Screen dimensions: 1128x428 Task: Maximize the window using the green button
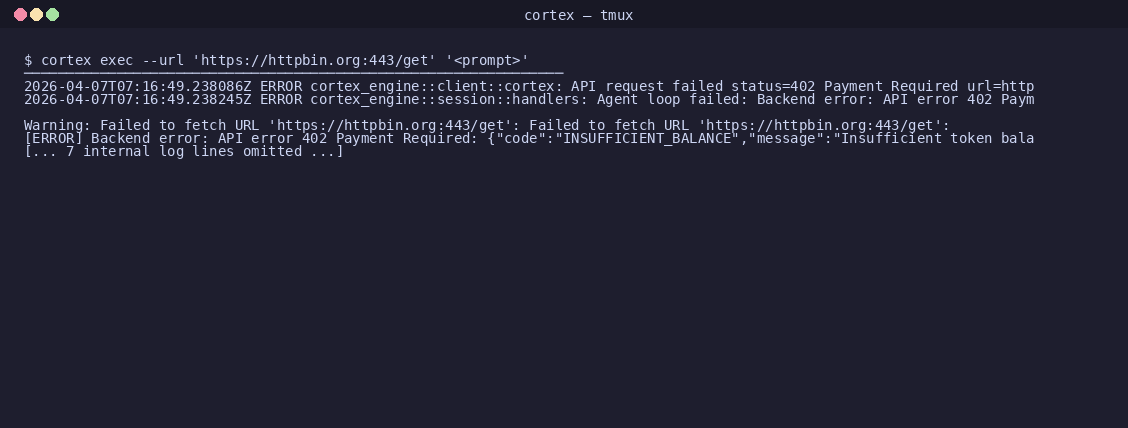52,14
